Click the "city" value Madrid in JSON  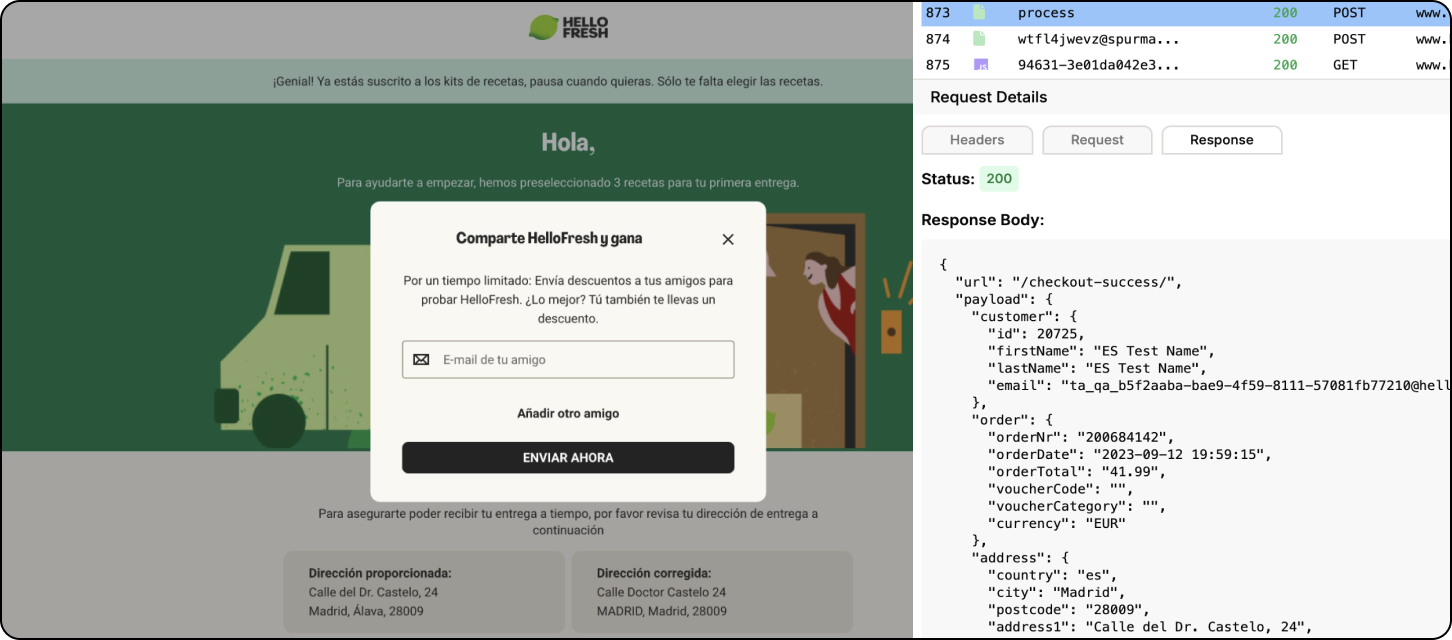coord(1092,593)
